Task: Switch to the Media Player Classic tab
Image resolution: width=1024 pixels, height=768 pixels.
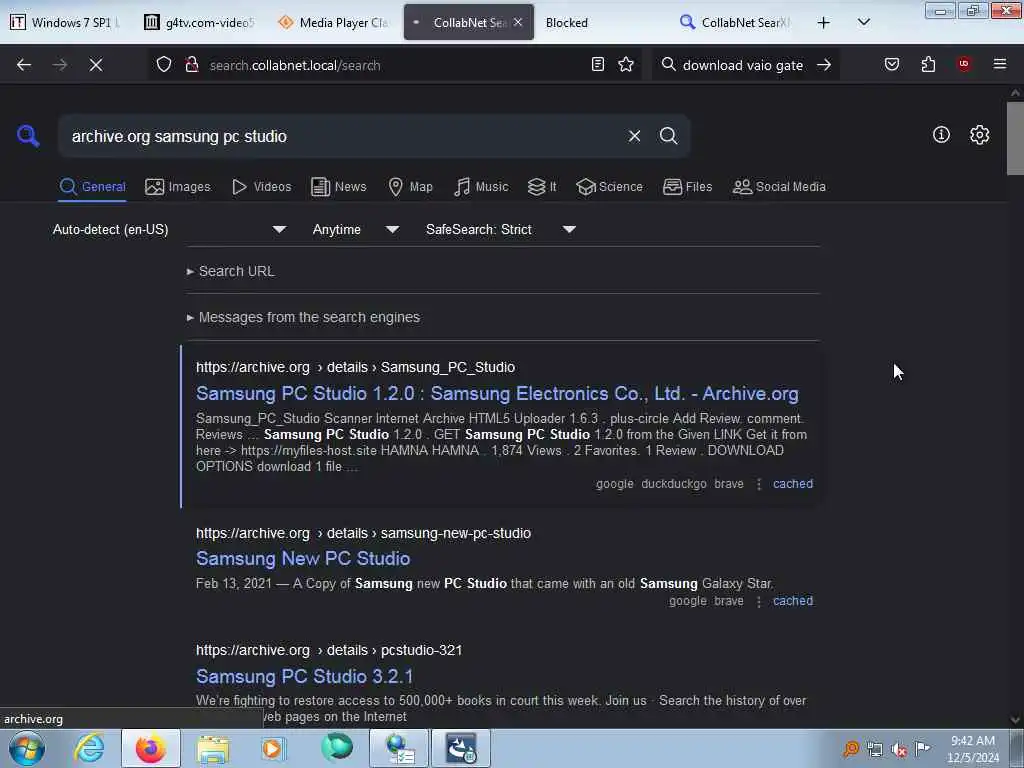Action: pyautogui.click(x=333, y=23)
